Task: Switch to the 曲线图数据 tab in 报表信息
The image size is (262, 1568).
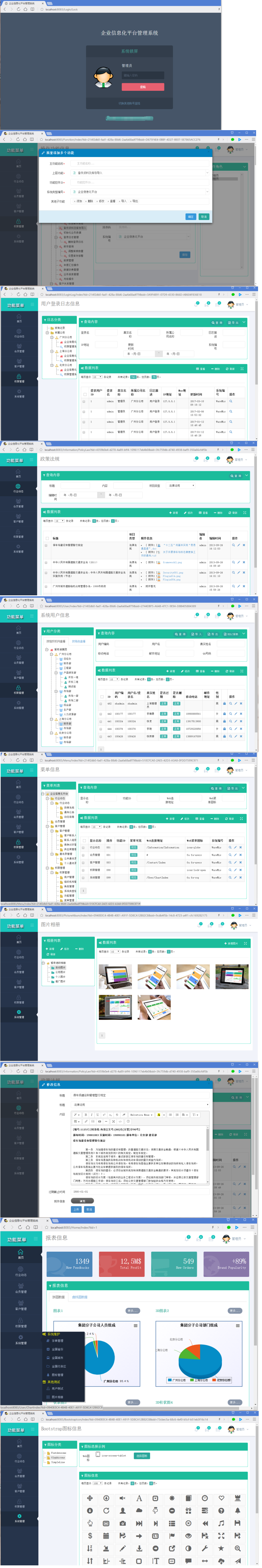Action: point(80,1297)
